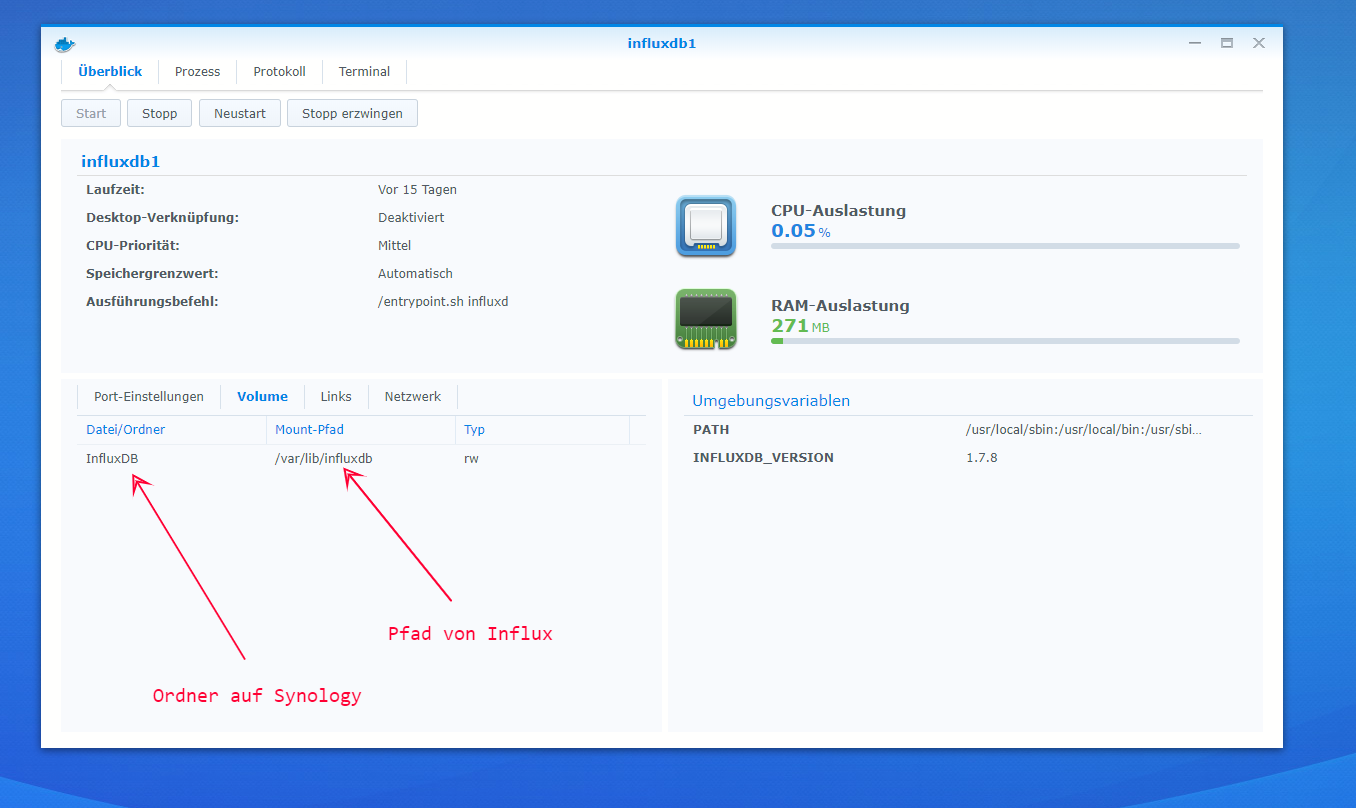Select the Volume tab

(x=262, y=397)
